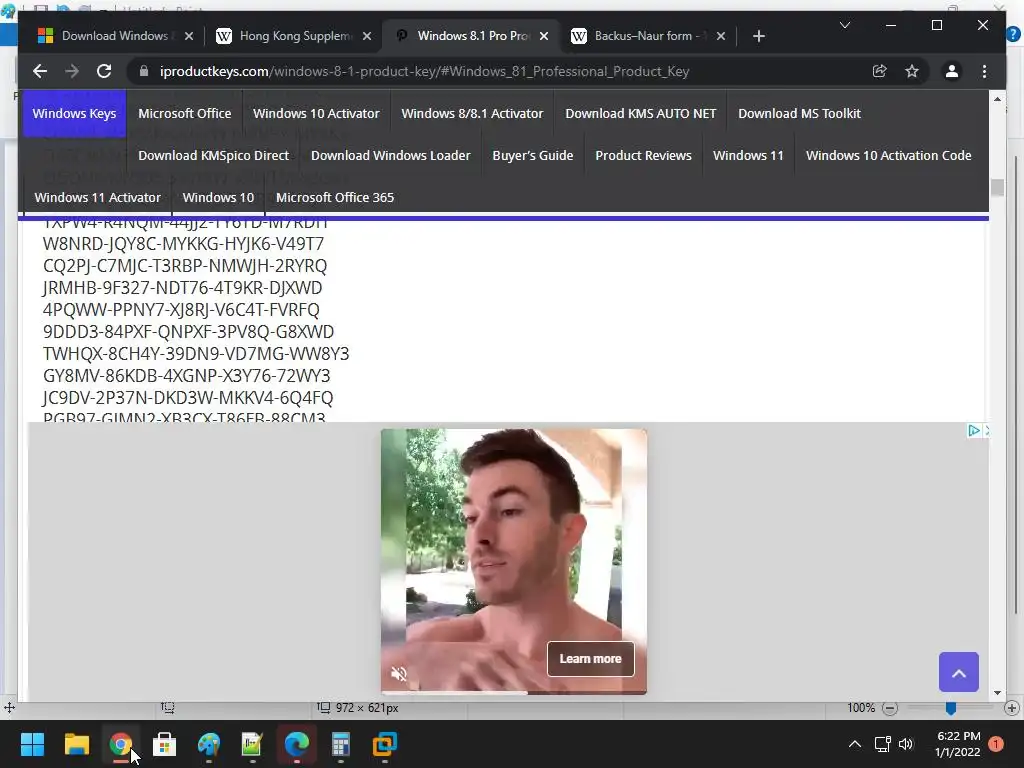Click Paint zoom in plus button

tap(1012, 708)
